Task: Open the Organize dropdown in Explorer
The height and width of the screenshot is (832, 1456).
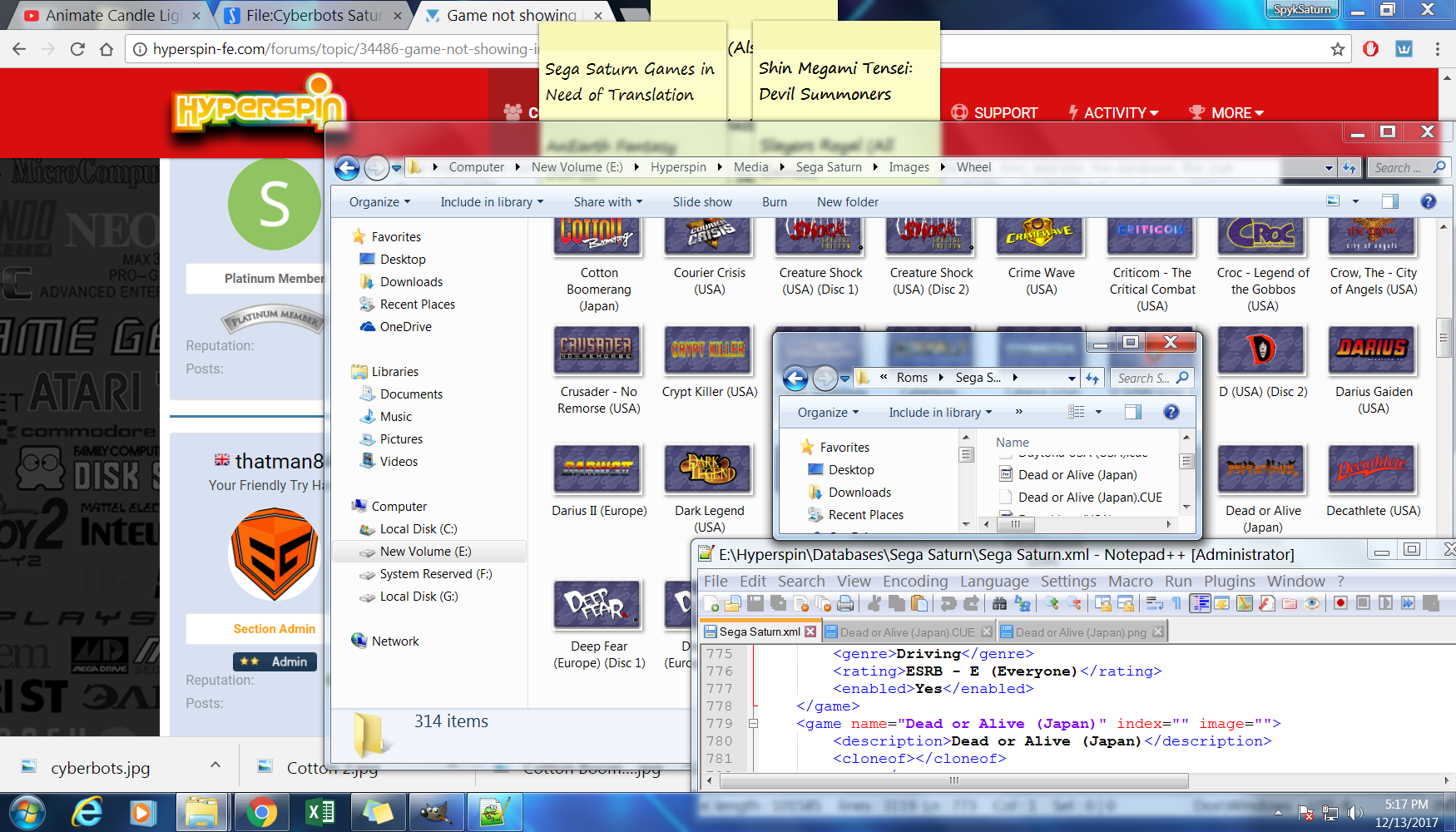Action: point(378,201)
